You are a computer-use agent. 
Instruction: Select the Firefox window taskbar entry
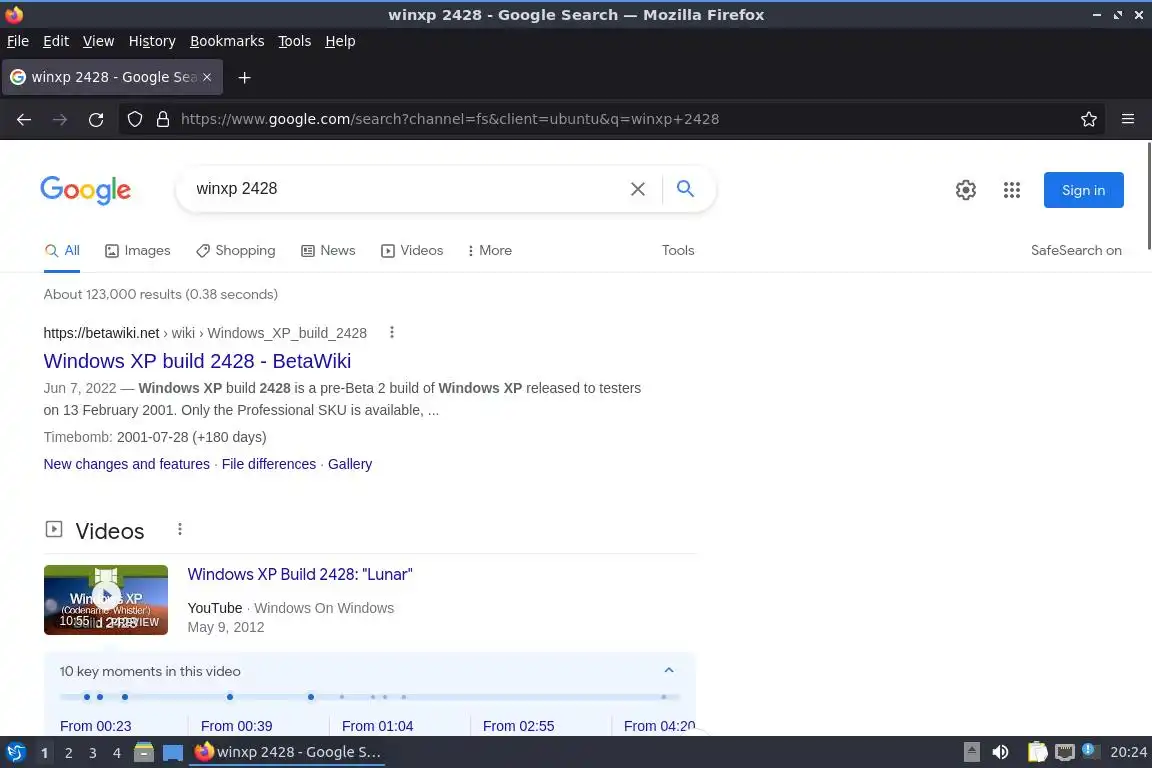(x=287, y=752)
